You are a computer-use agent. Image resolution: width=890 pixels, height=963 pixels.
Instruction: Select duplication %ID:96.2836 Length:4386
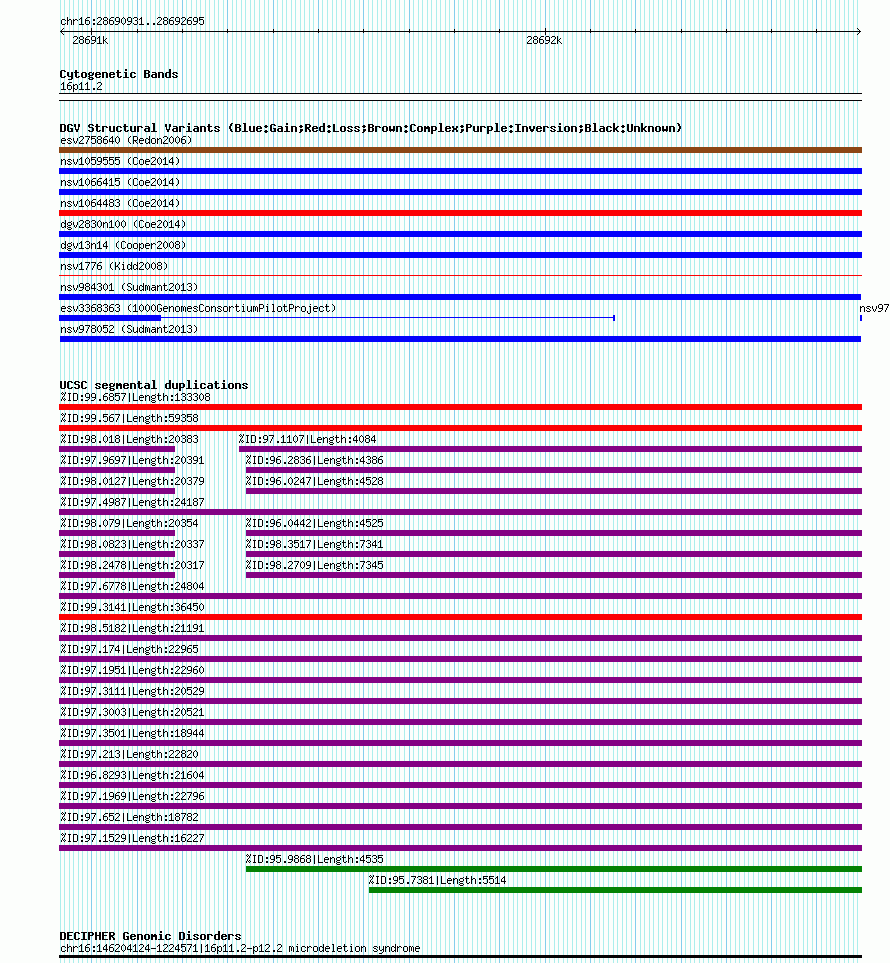314,459
